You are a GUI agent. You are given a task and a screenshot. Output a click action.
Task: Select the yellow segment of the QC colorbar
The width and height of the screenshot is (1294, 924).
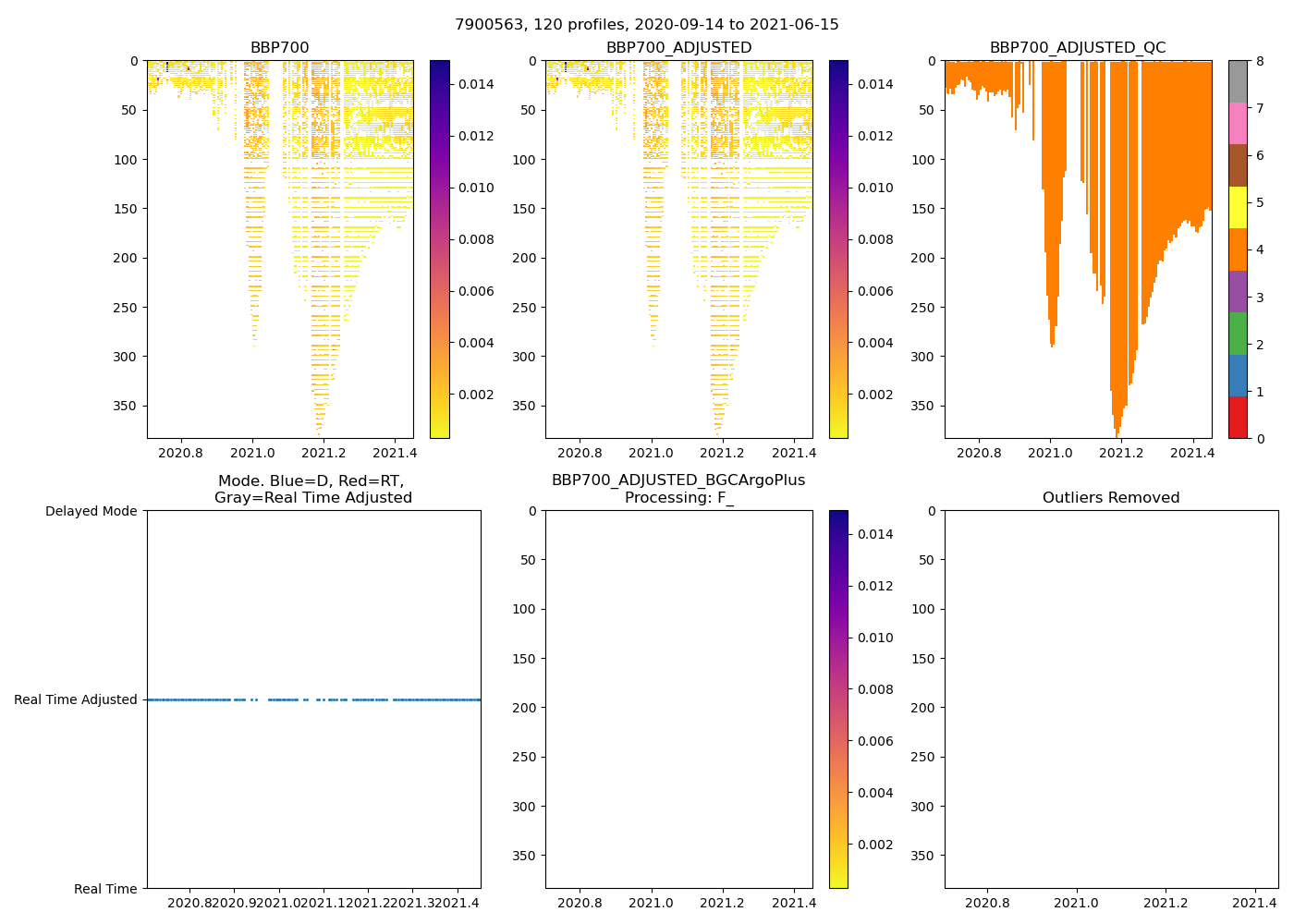[1238, 207]
